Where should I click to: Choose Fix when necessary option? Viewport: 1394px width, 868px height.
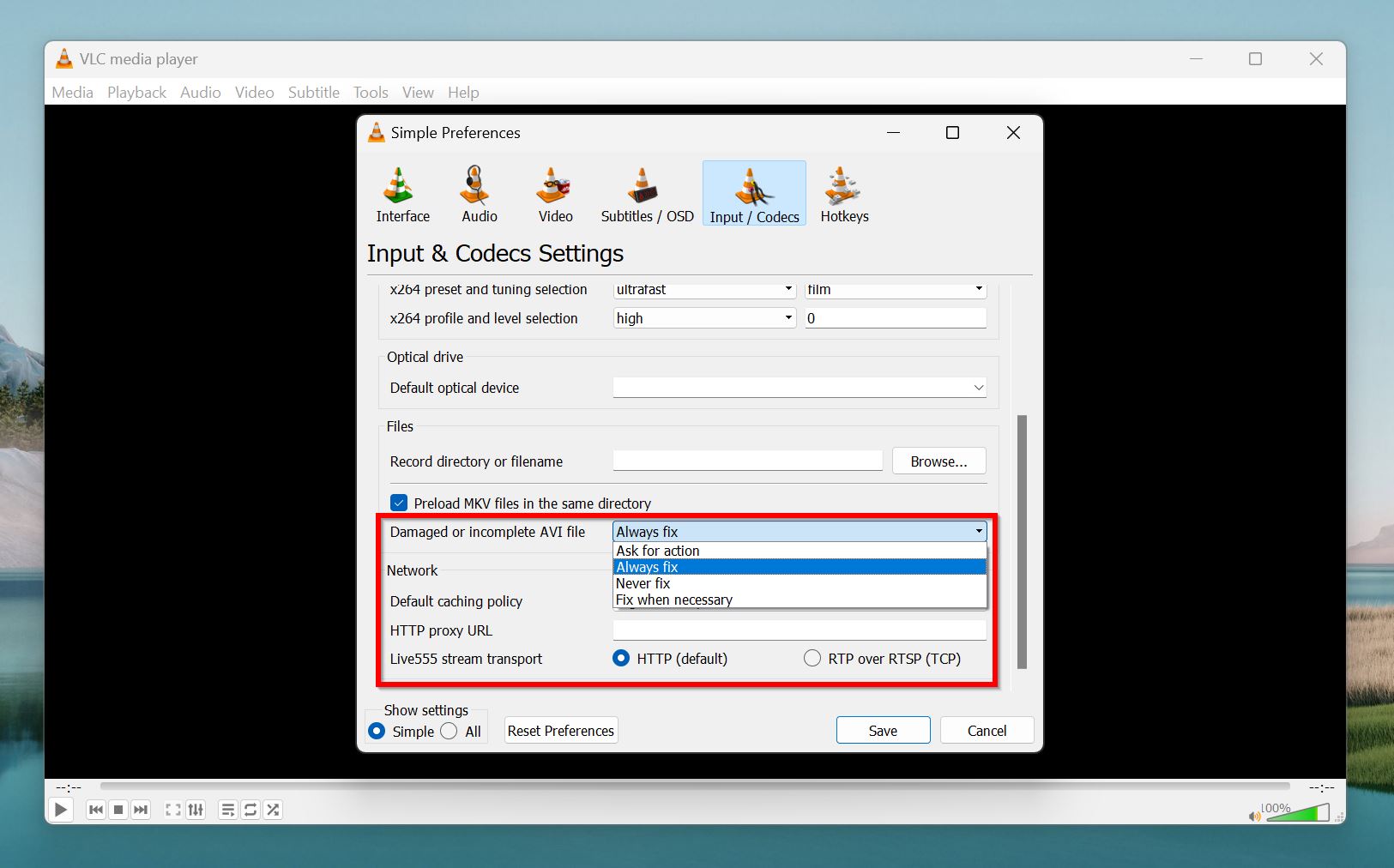[800, 600]
